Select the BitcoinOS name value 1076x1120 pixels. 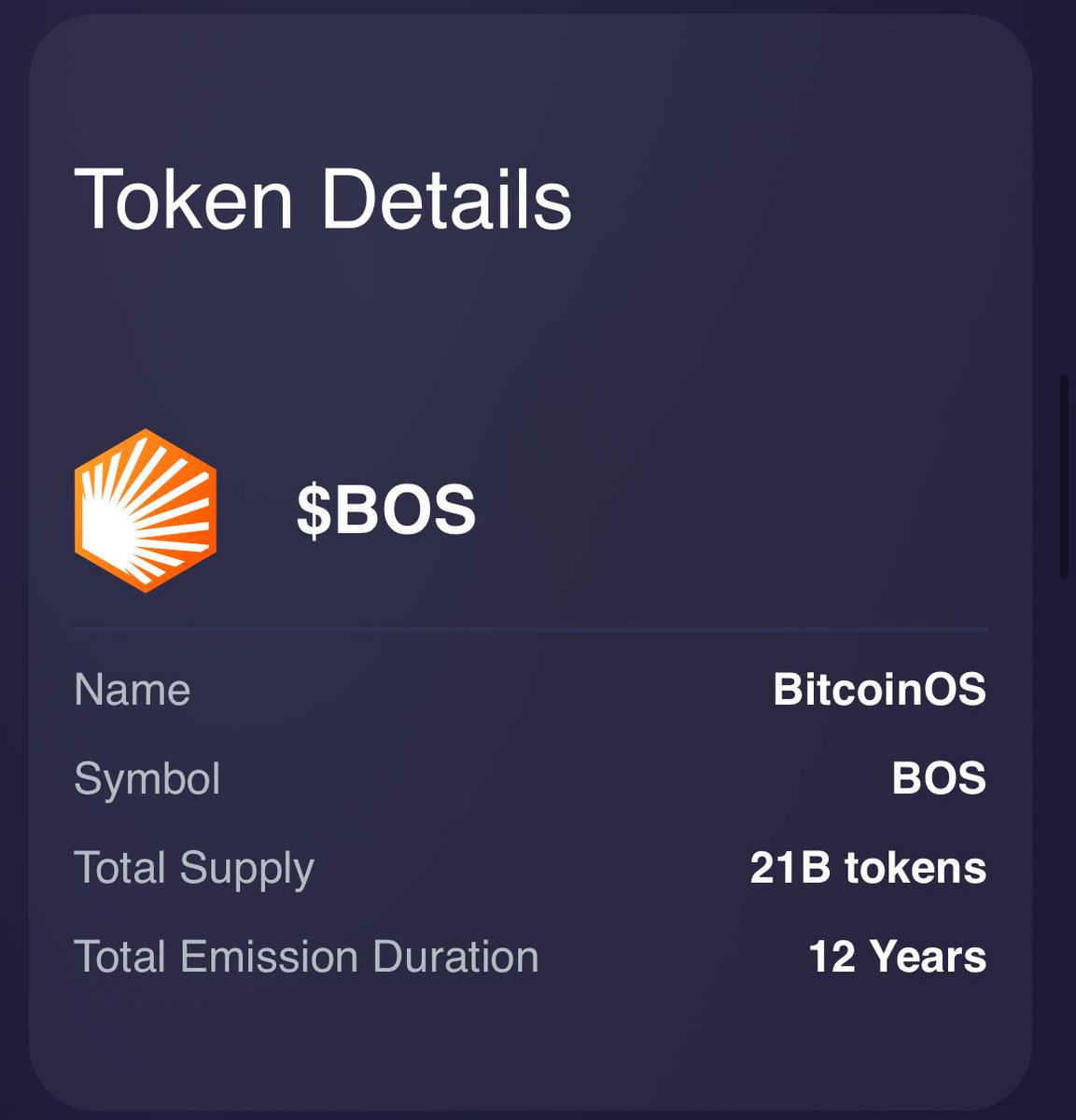(879, 691)
